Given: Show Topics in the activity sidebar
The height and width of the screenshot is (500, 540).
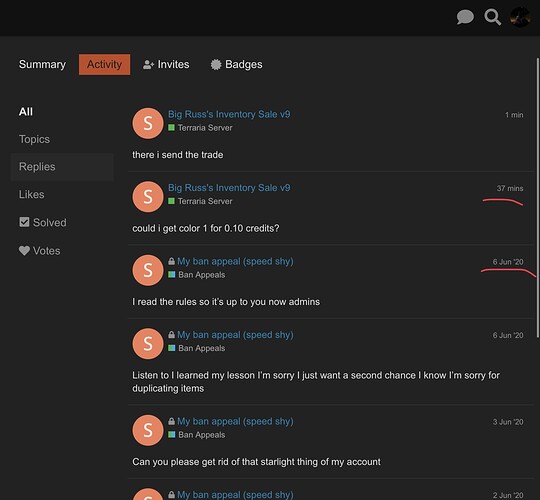Looking at the screenshot, I should pos(34,139).
